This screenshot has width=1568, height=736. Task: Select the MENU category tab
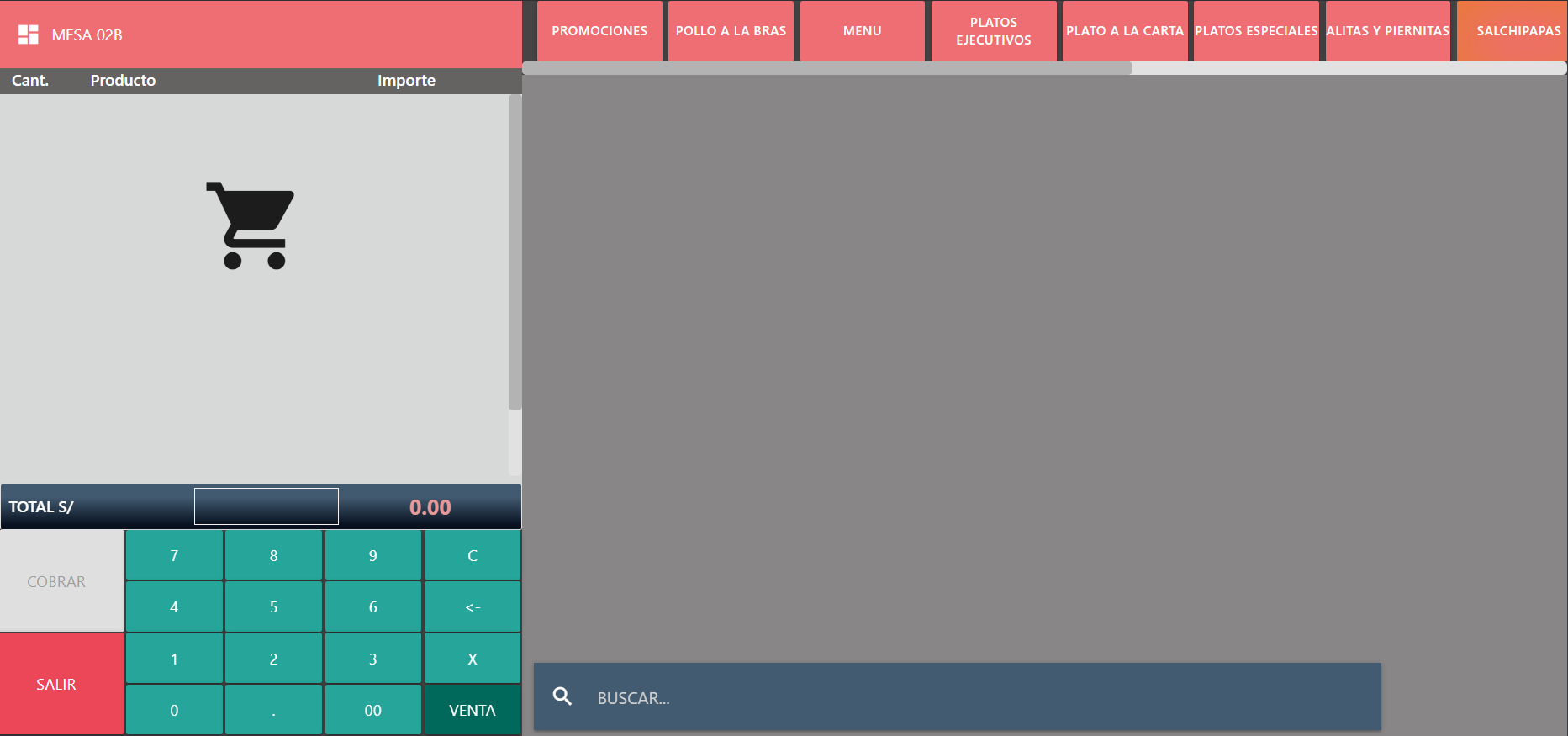click(862, 31)
